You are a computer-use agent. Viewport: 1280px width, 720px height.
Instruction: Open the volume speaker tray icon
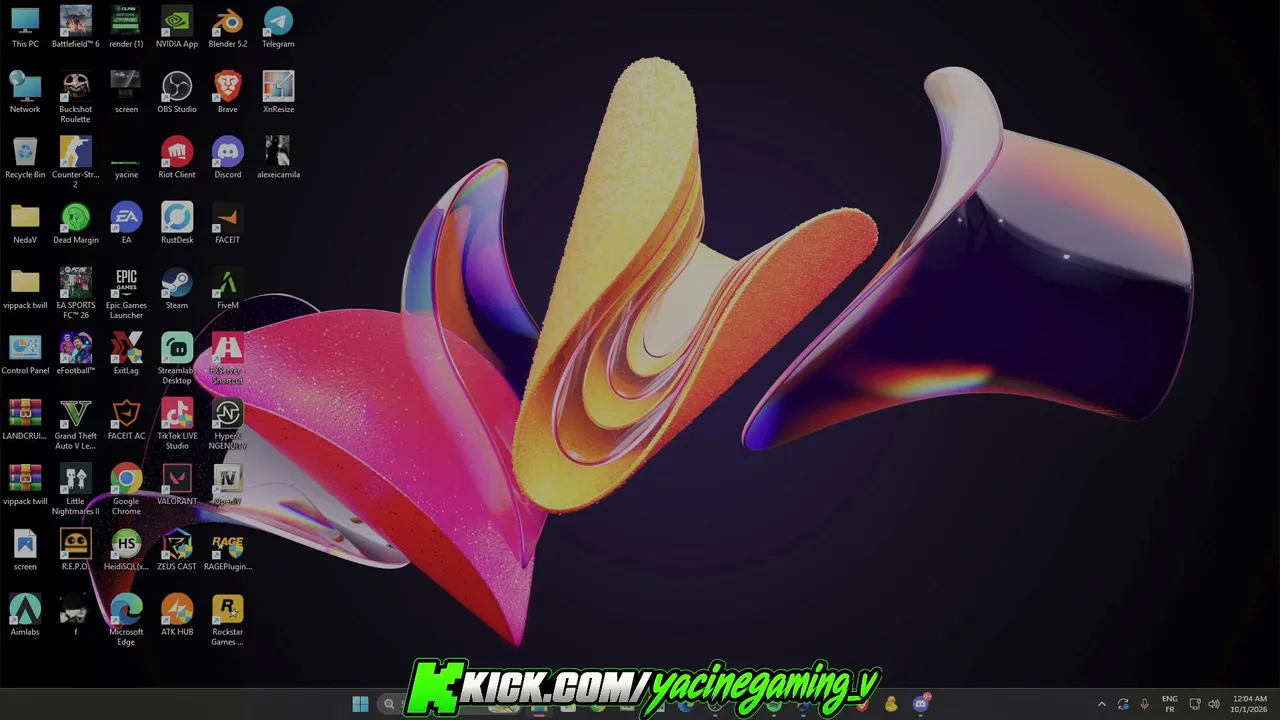[x=1214, y=704]
